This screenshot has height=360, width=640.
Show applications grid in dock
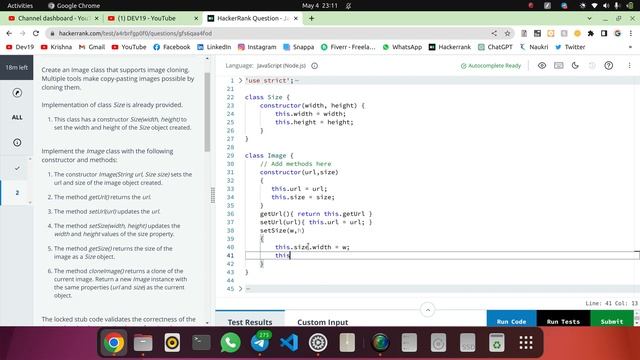(x=526, y=342)
